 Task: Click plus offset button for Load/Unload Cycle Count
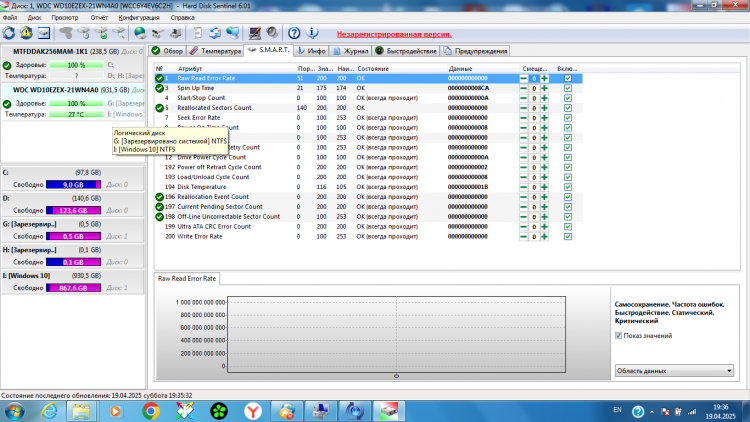pyautogui.click(x=544, y=177)
